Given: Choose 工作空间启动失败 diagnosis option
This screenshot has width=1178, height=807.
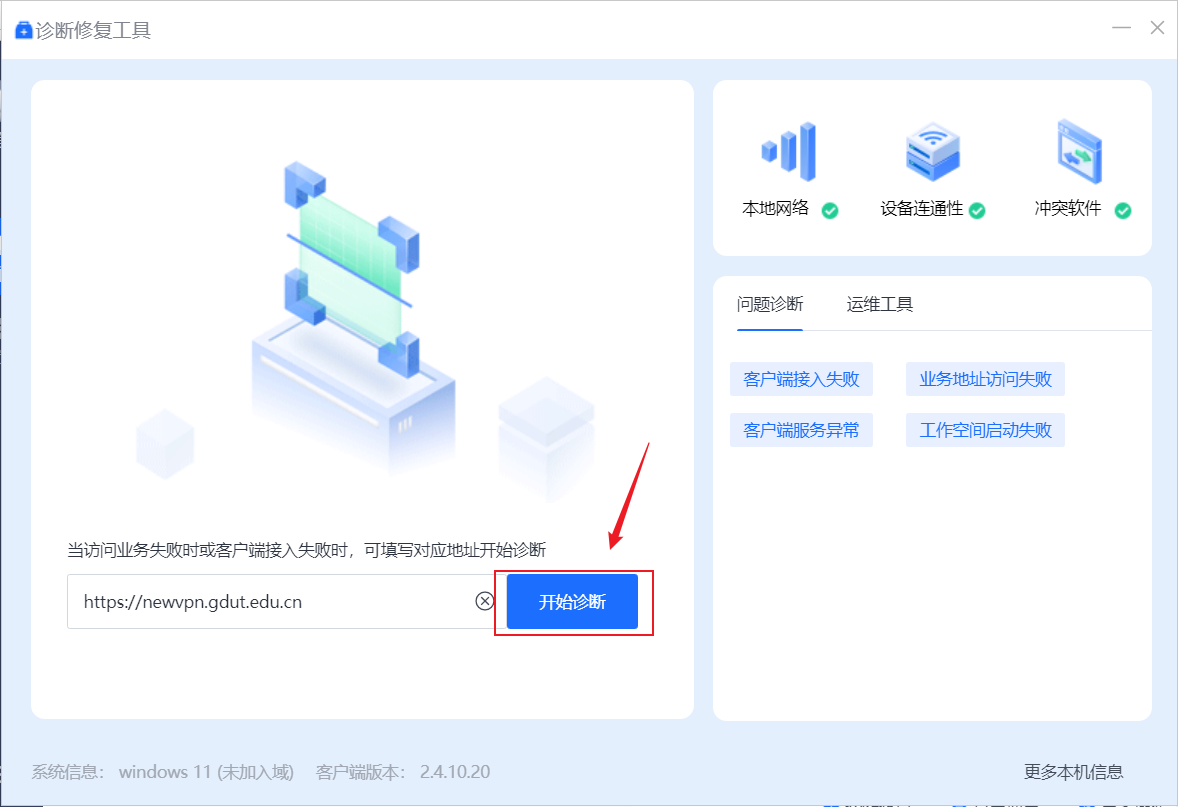Looking at the screenshot, I should 985,430.
